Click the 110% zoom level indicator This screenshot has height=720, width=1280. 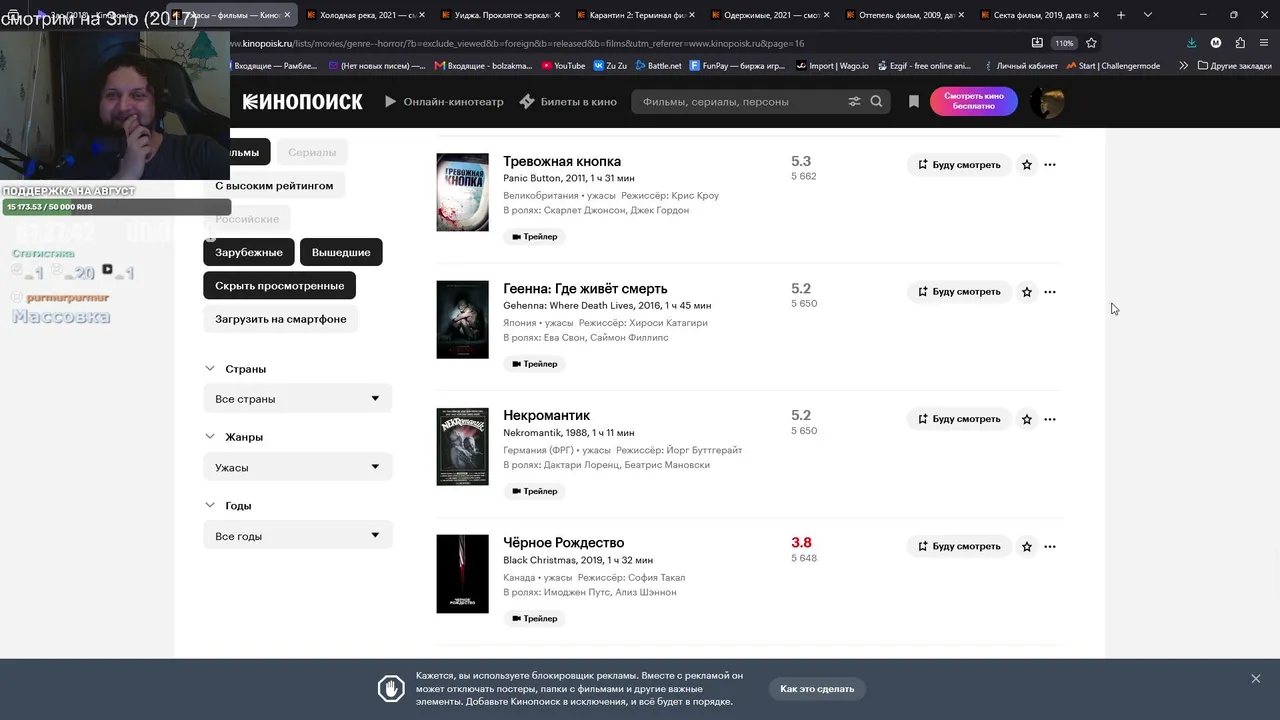coord(1064,43)
